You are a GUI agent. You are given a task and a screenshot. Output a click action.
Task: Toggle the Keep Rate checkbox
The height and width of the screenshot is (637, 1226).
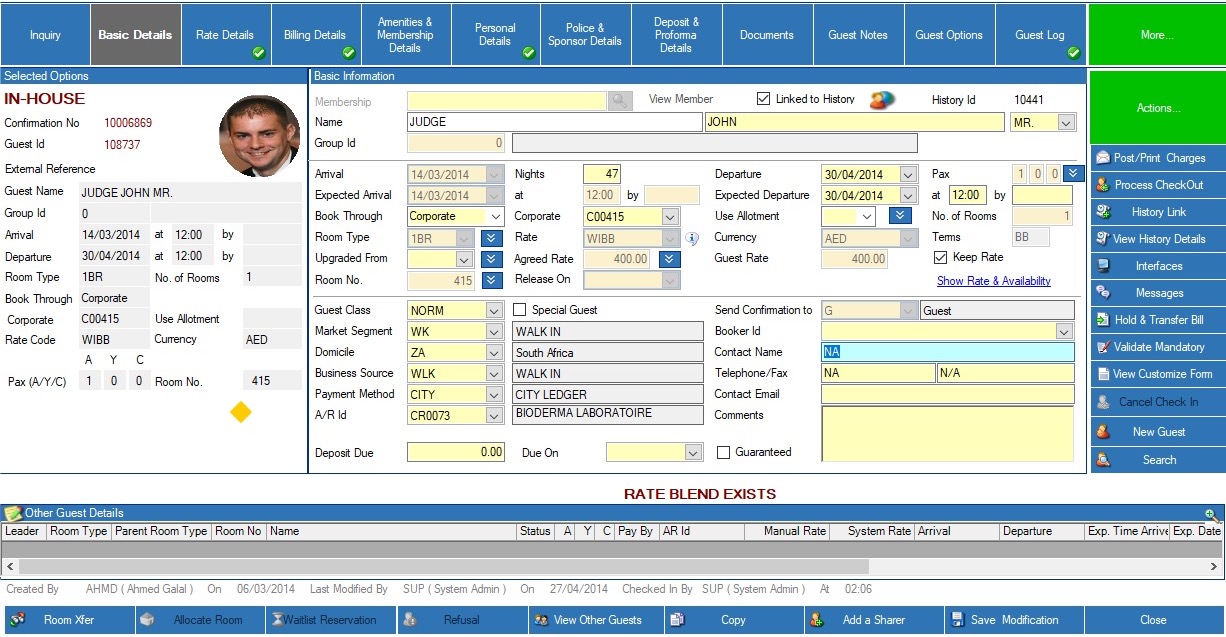[940, 258]
